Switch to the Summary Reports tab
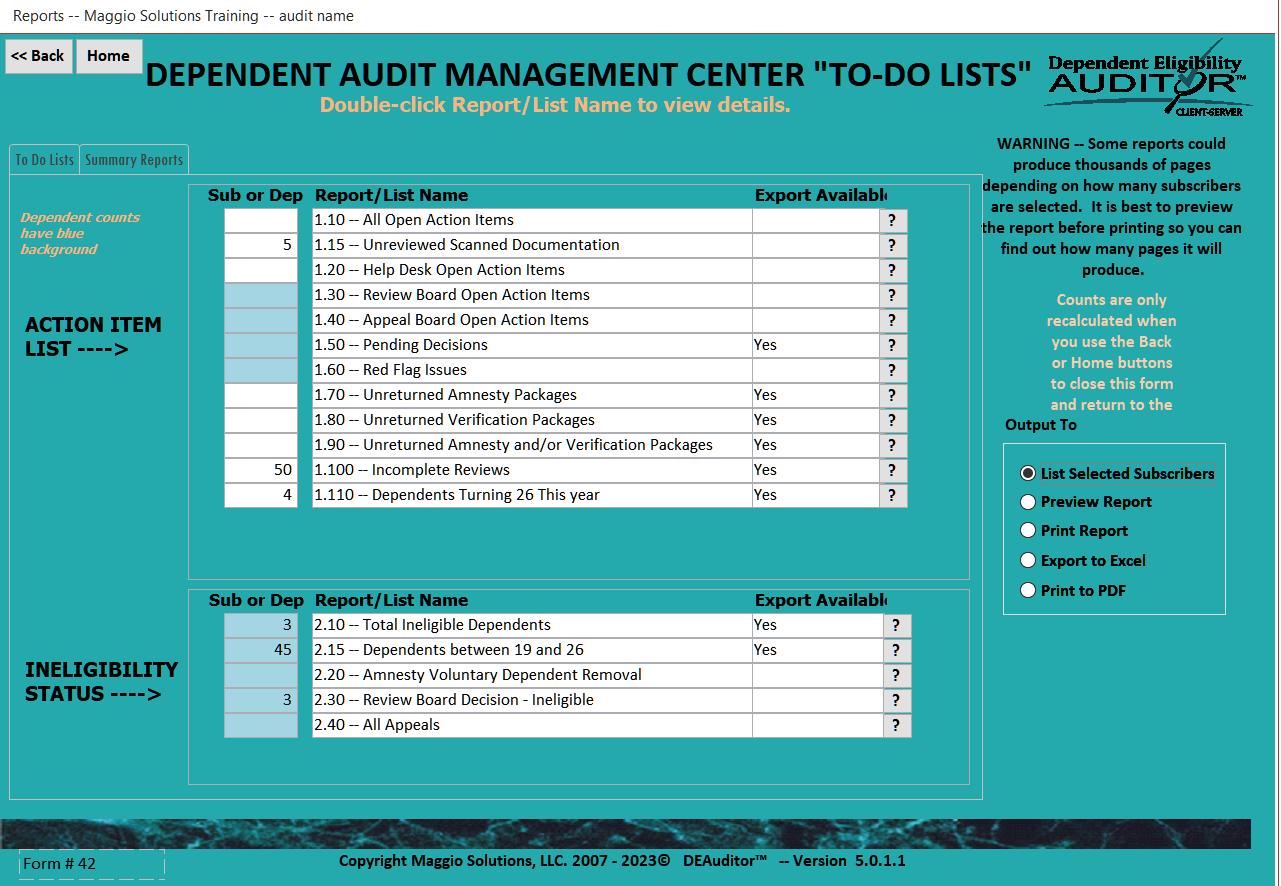The width and height of the screenshot is (1281, 886). point(134,160)
